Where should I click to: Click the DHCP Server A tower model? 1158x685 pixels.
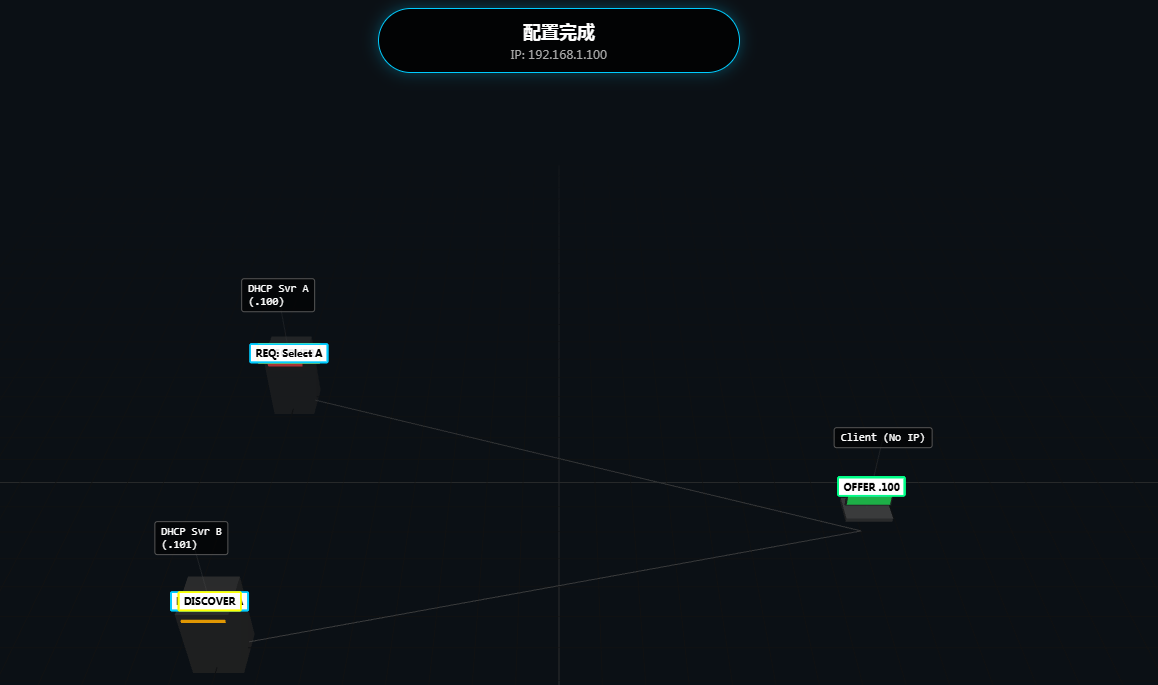[x=293, y=389]
